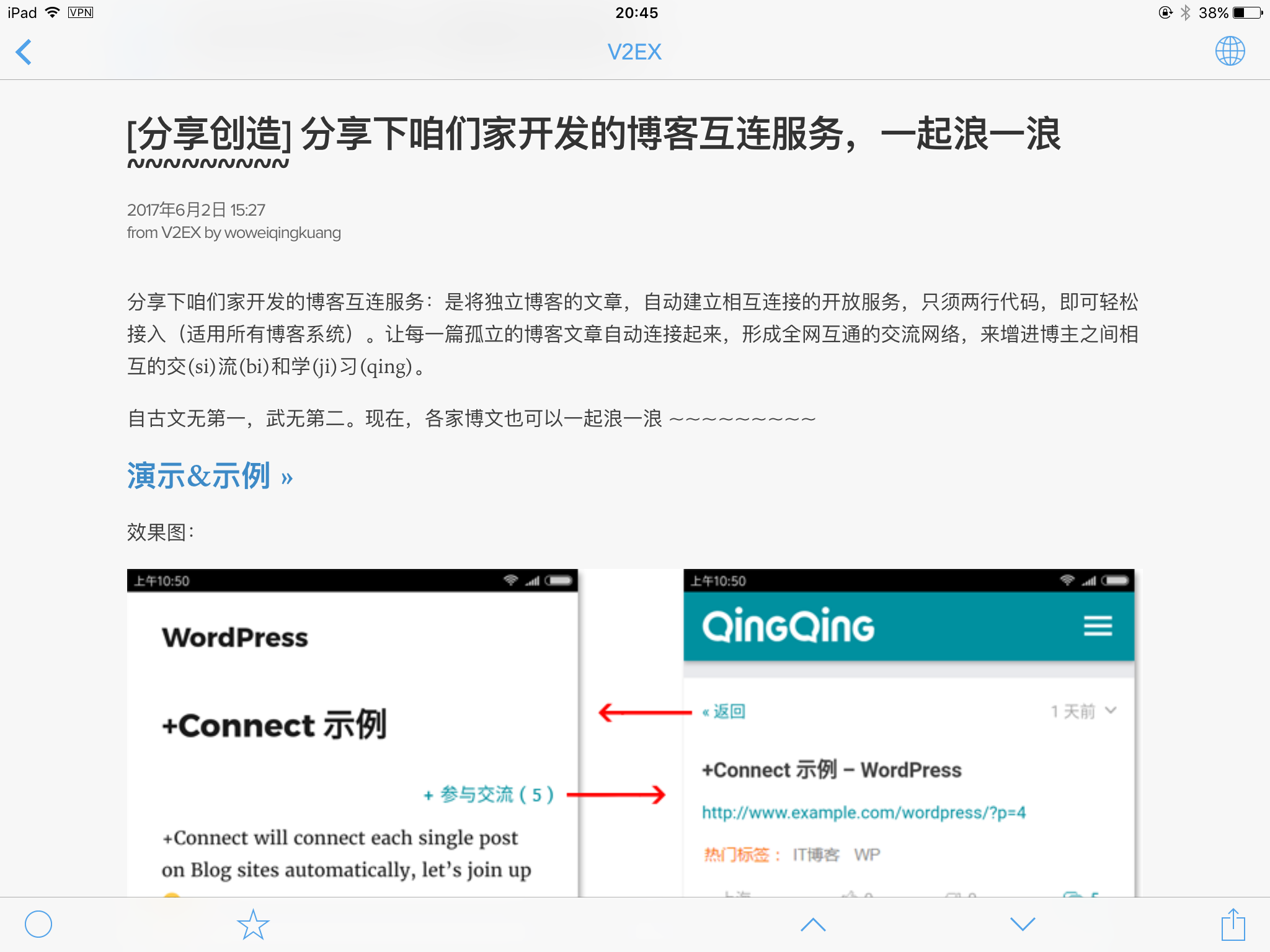Star this article as favorite
1270x952 pixels.
click(253, 924)
